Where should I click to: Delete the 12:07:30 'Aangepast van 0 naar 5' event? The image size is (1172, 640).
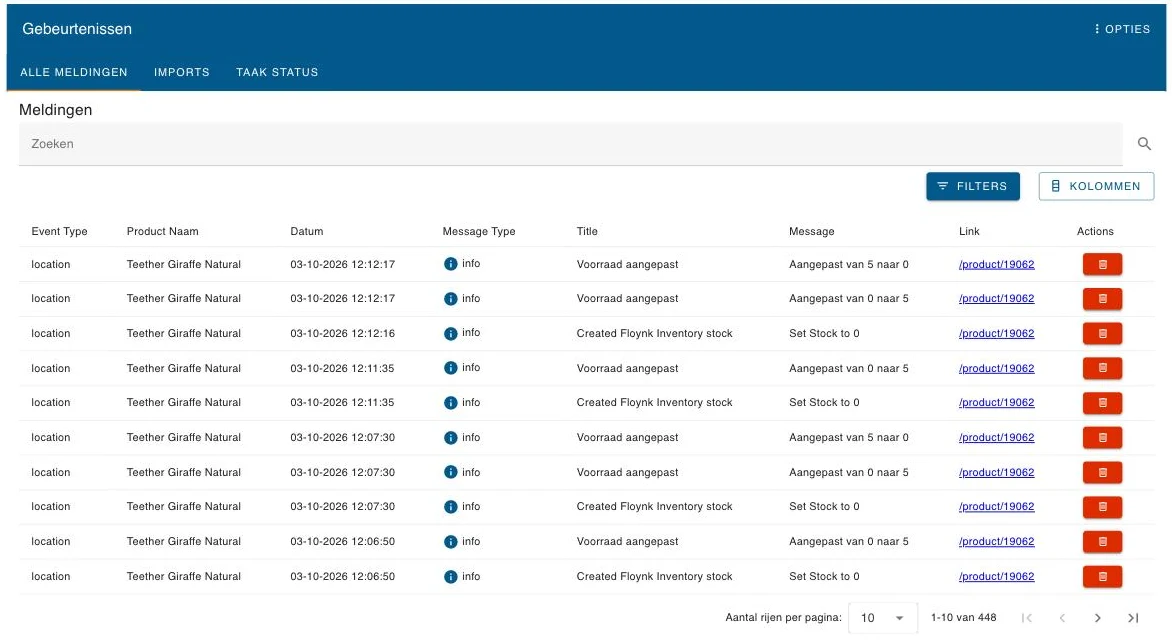(1102, 472)
